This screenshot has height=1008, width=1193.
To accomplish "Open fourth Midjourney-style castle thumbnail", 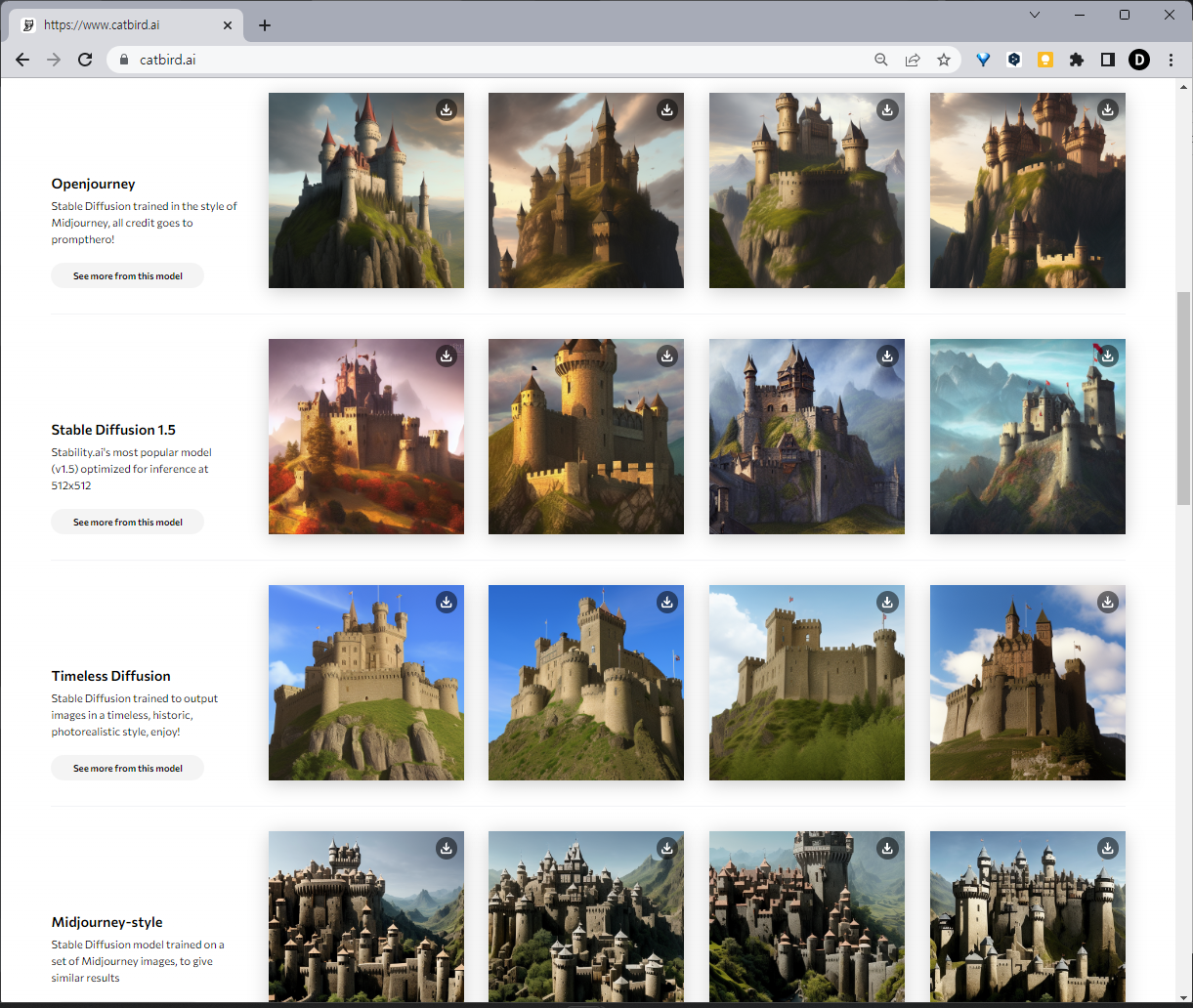I will tap(1028, 917).
